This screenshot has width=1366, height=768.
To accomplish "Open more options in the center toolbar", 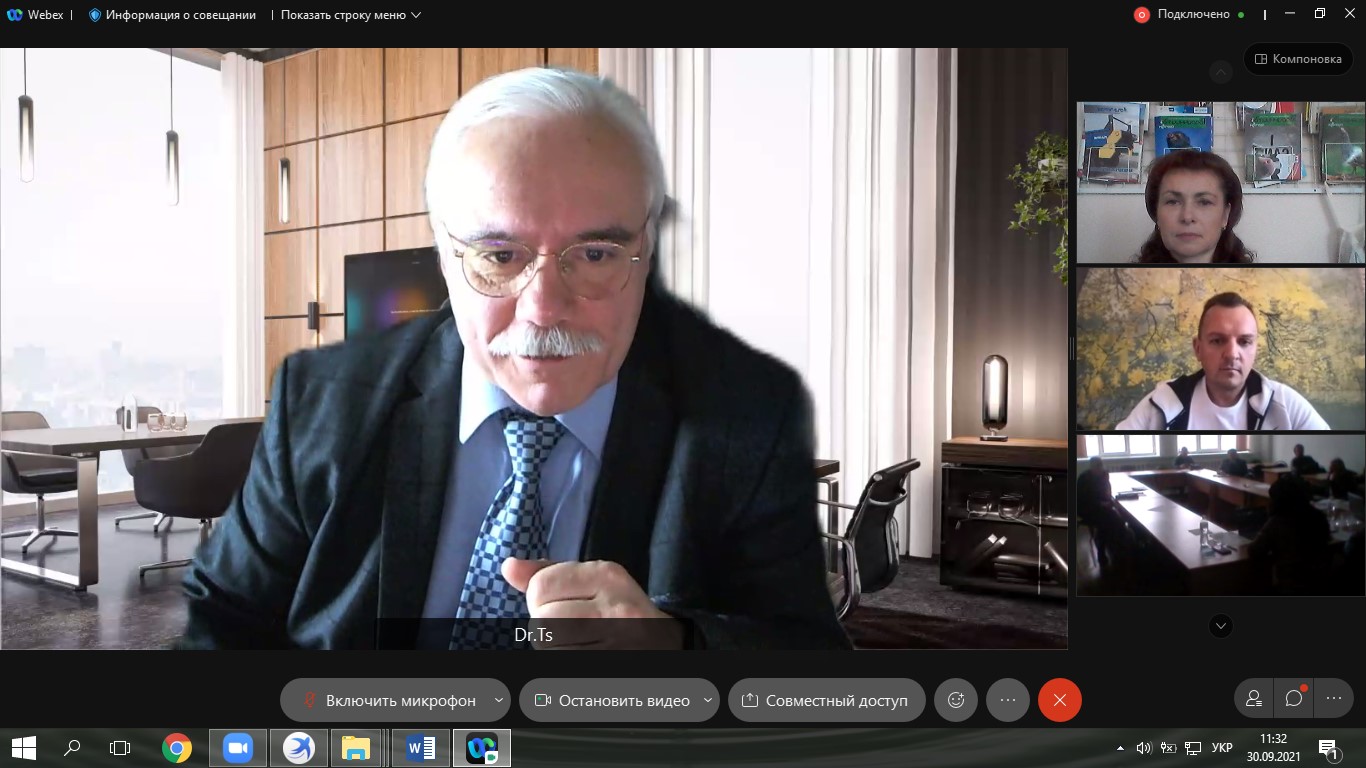I will pos(1007,700).
